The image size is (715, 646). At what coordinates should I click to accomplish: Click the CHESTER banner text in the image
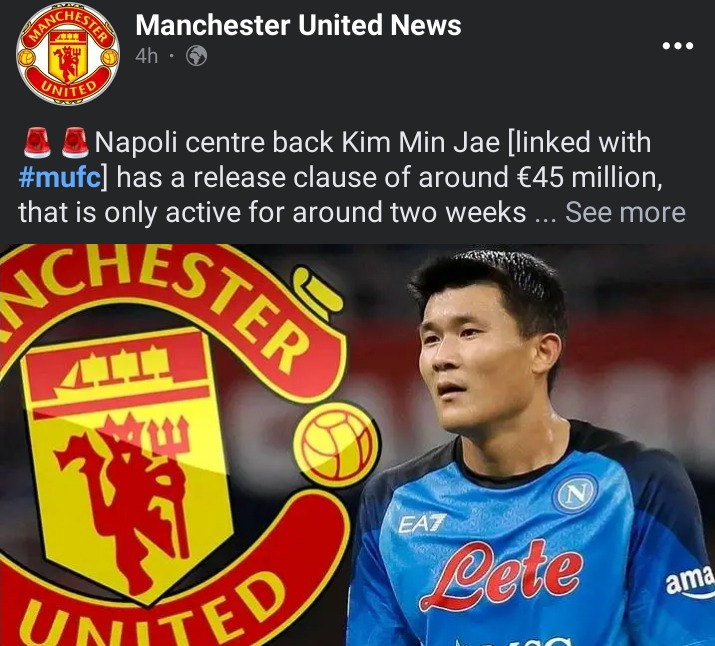pos(173,292)
